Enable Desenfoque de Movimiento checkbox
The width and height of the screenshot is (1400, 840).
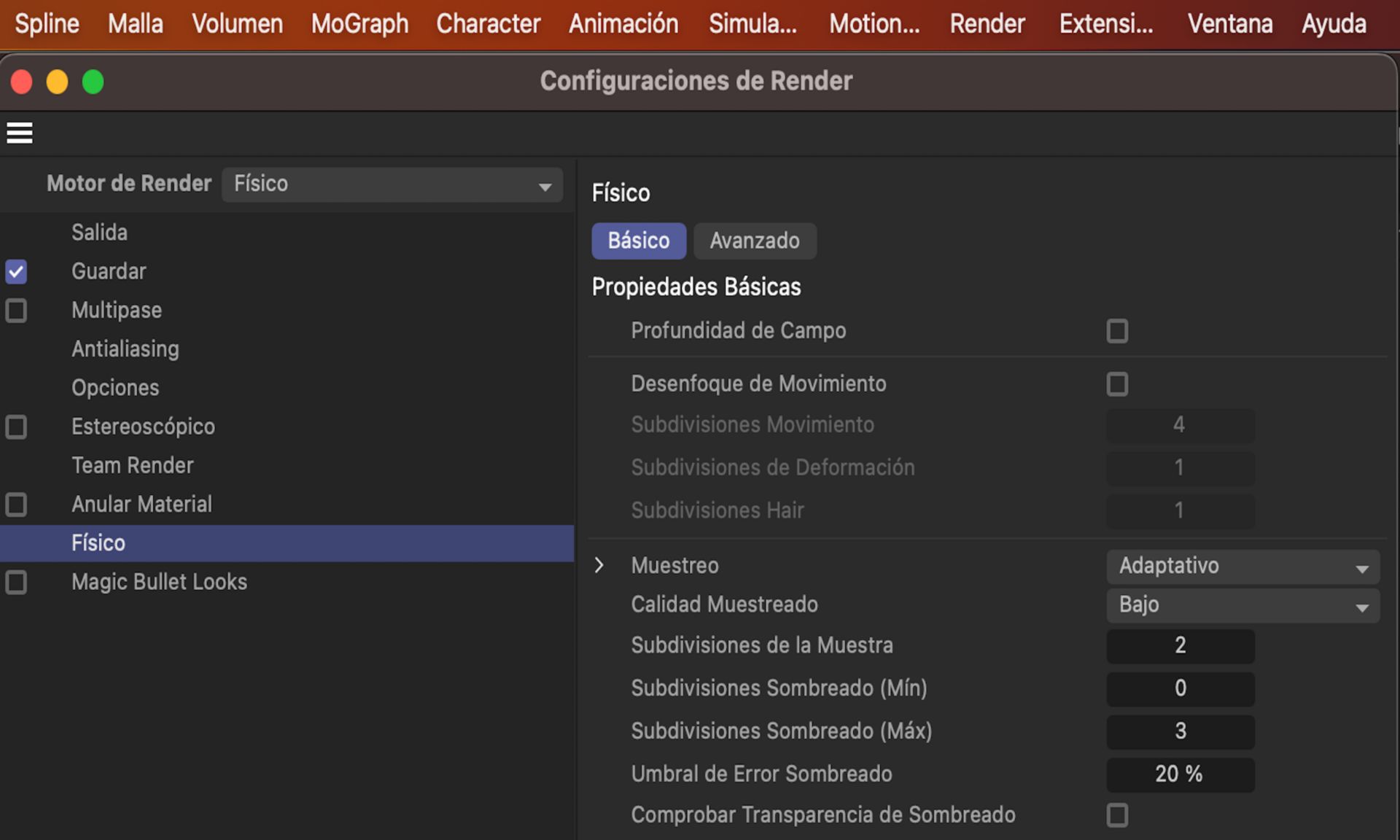(1116, 384)
